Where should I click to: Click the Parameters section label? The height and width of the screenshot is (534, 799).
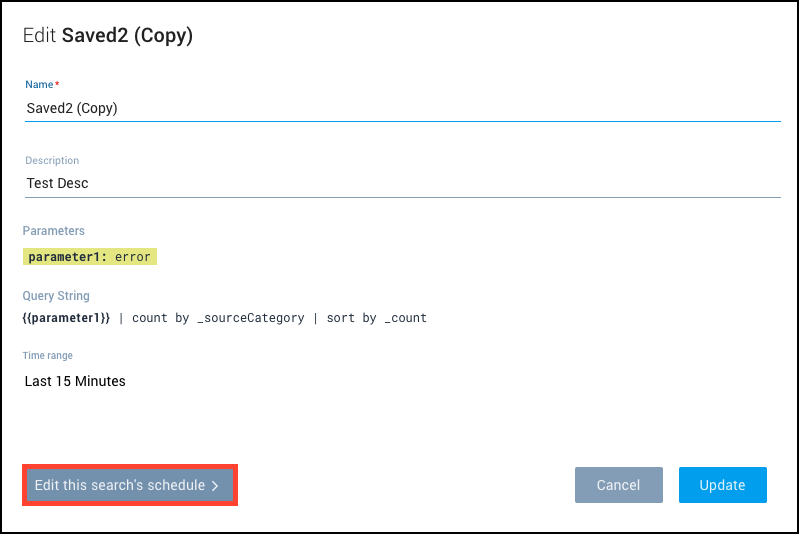[54, 231]
